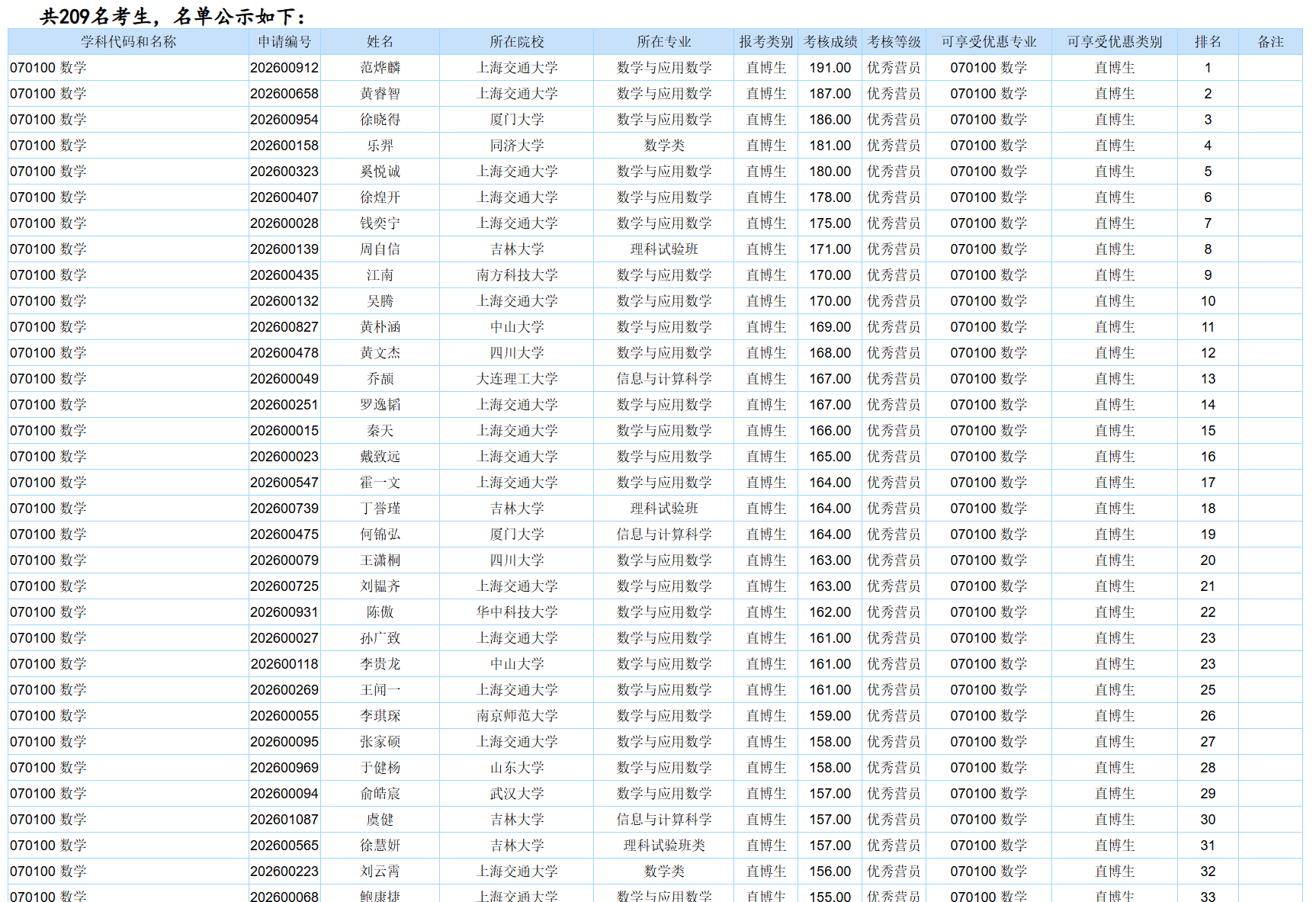This screenshot has width=1316, height=902.
Task: Click the 学科代码和名称 column header
Action: 128,42
